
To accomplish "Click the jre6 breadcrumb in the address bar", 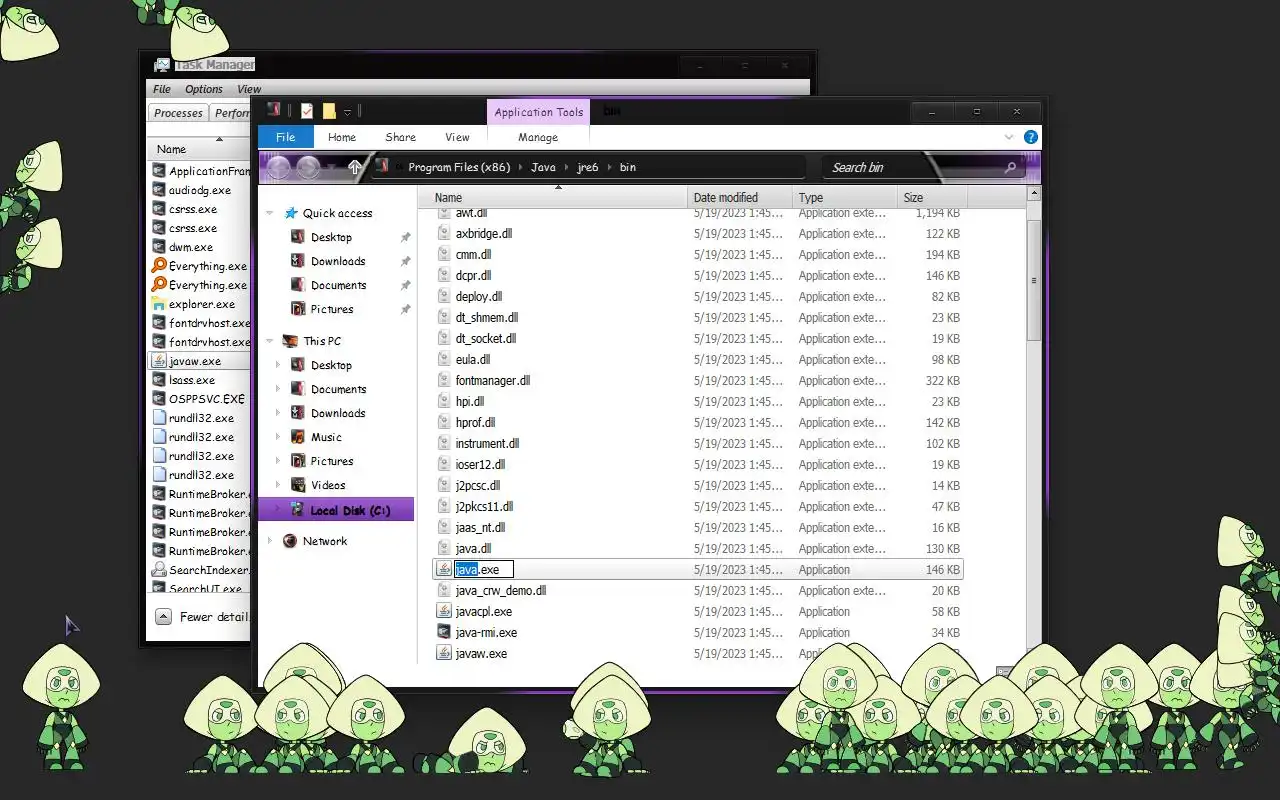I will pos(587,167).
